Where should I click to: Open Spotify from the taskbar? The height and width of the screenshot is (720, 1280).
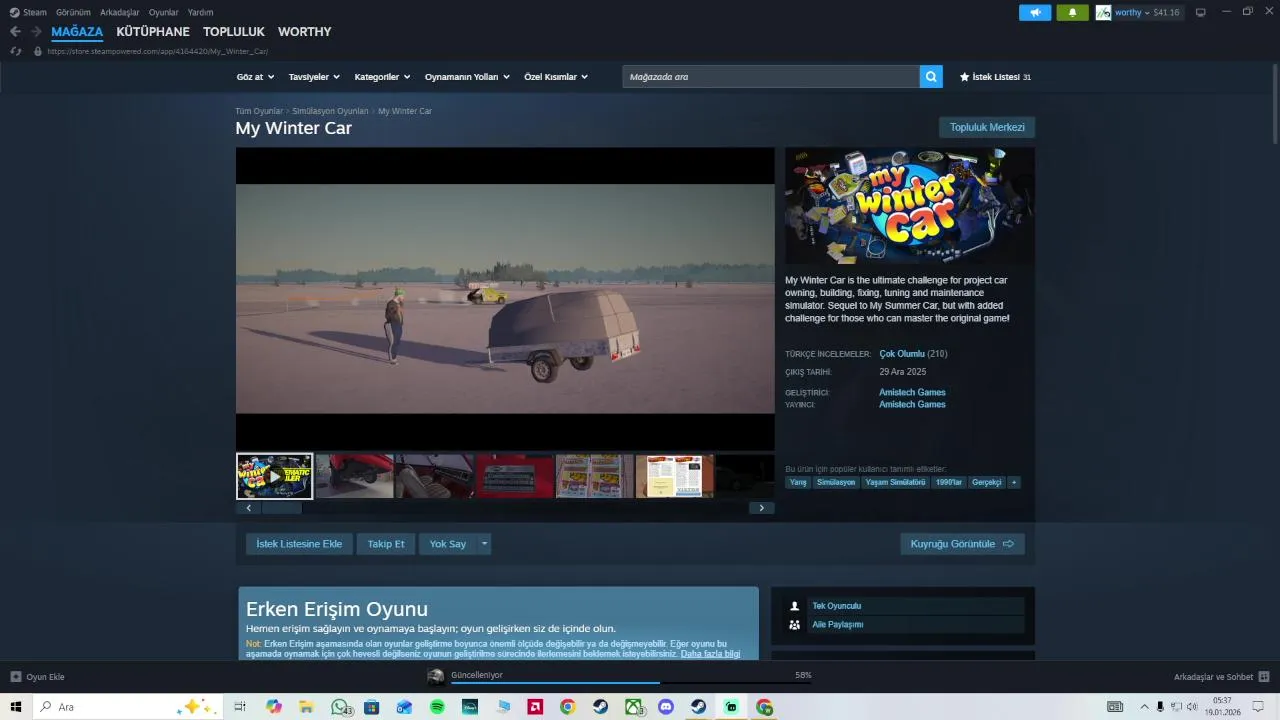click(x=437, y=707)
